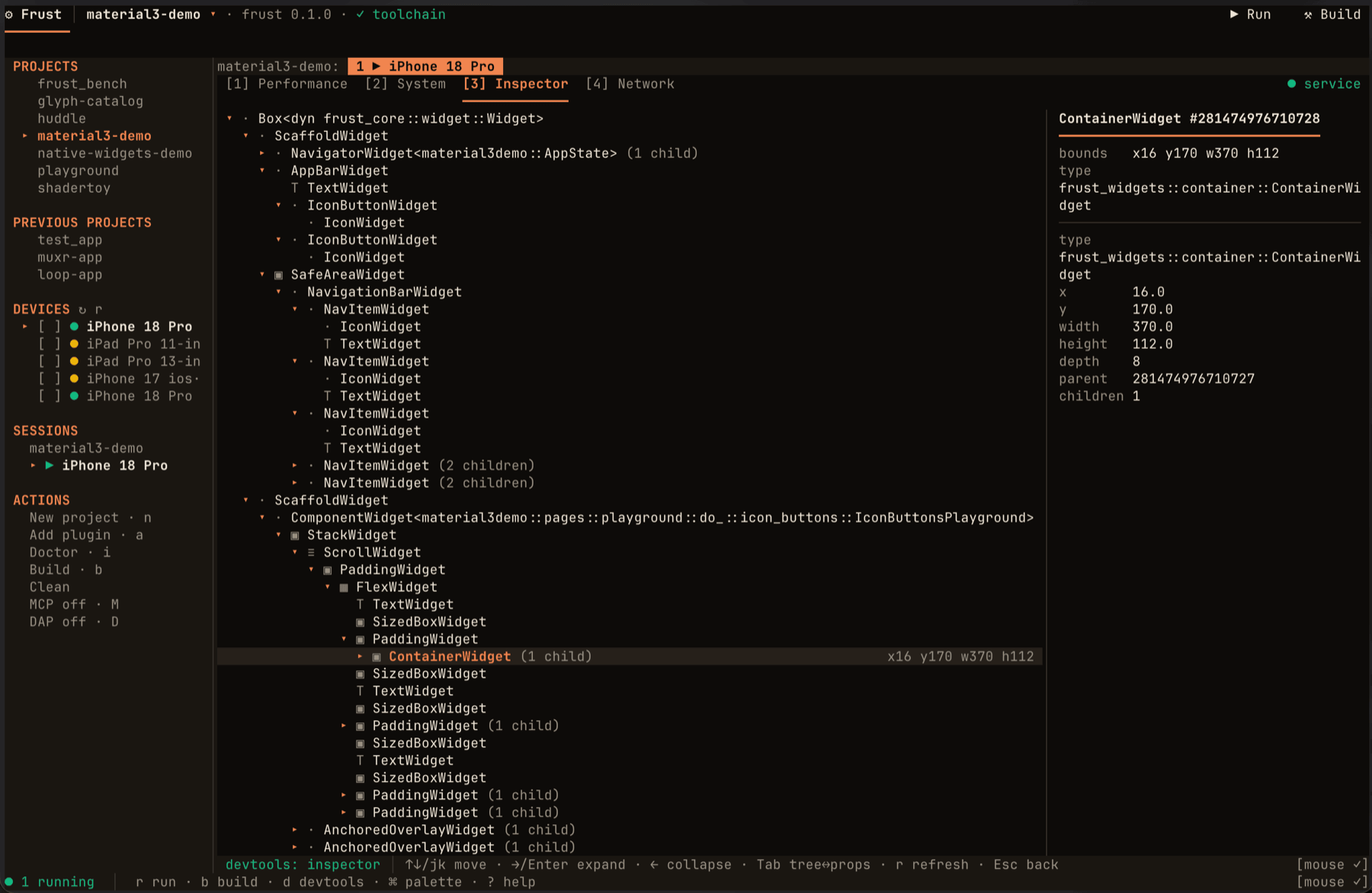Click the green service status dot

point(1291,84)
